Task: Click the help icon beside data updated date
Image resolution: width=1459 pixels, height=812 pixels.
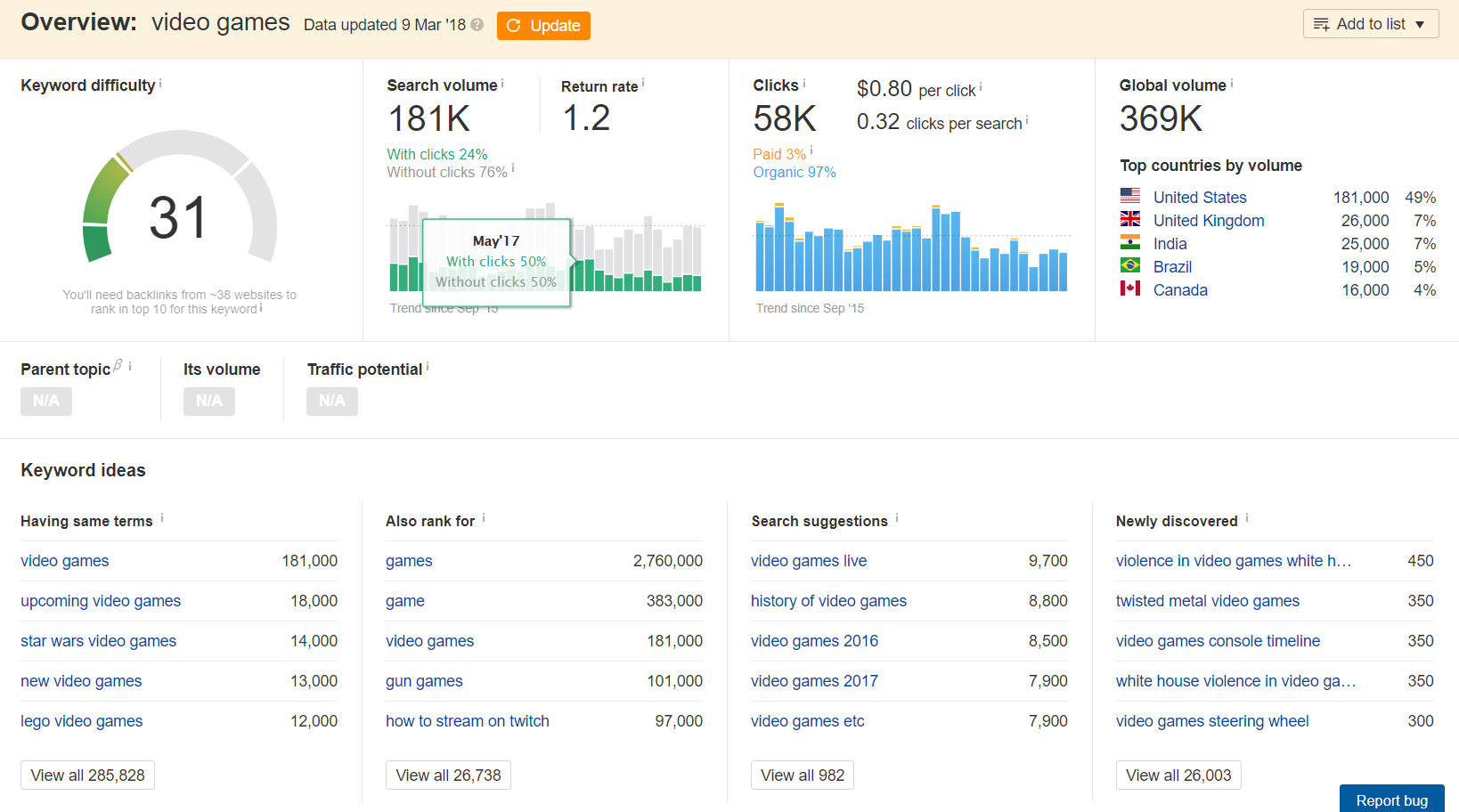Action: [x=477, y=25]
